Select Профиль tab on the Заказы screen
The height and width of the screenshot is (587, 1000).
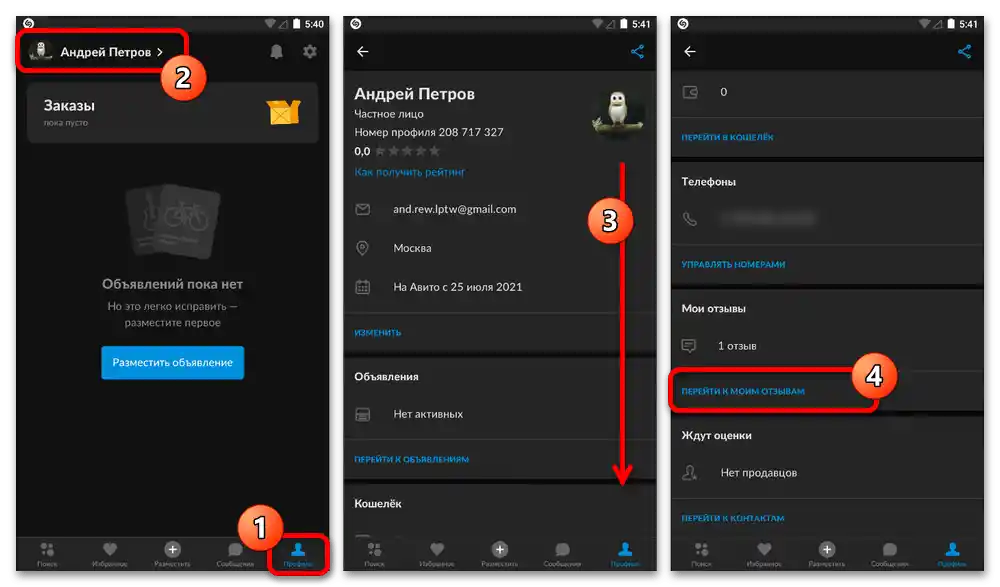(x=298, y=554)
